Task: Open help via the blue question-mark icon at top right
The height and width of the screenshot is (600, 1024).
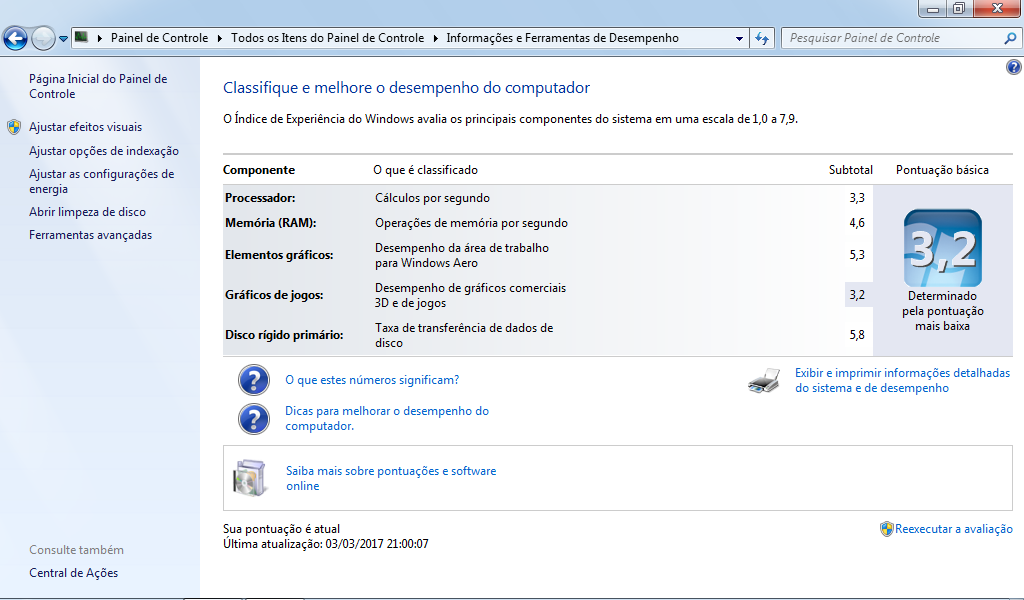Action: click(1013, 67)
